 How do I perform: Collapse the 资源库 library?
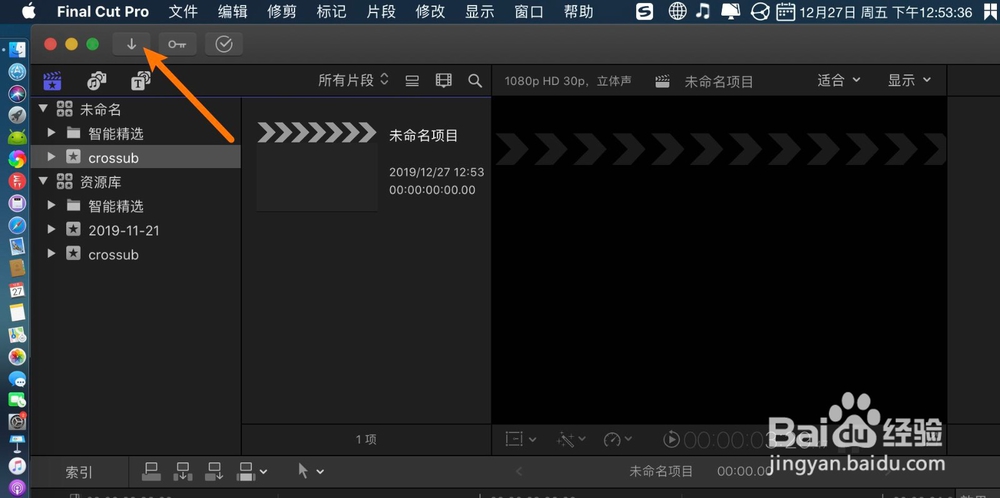click(x=43, y=182)
